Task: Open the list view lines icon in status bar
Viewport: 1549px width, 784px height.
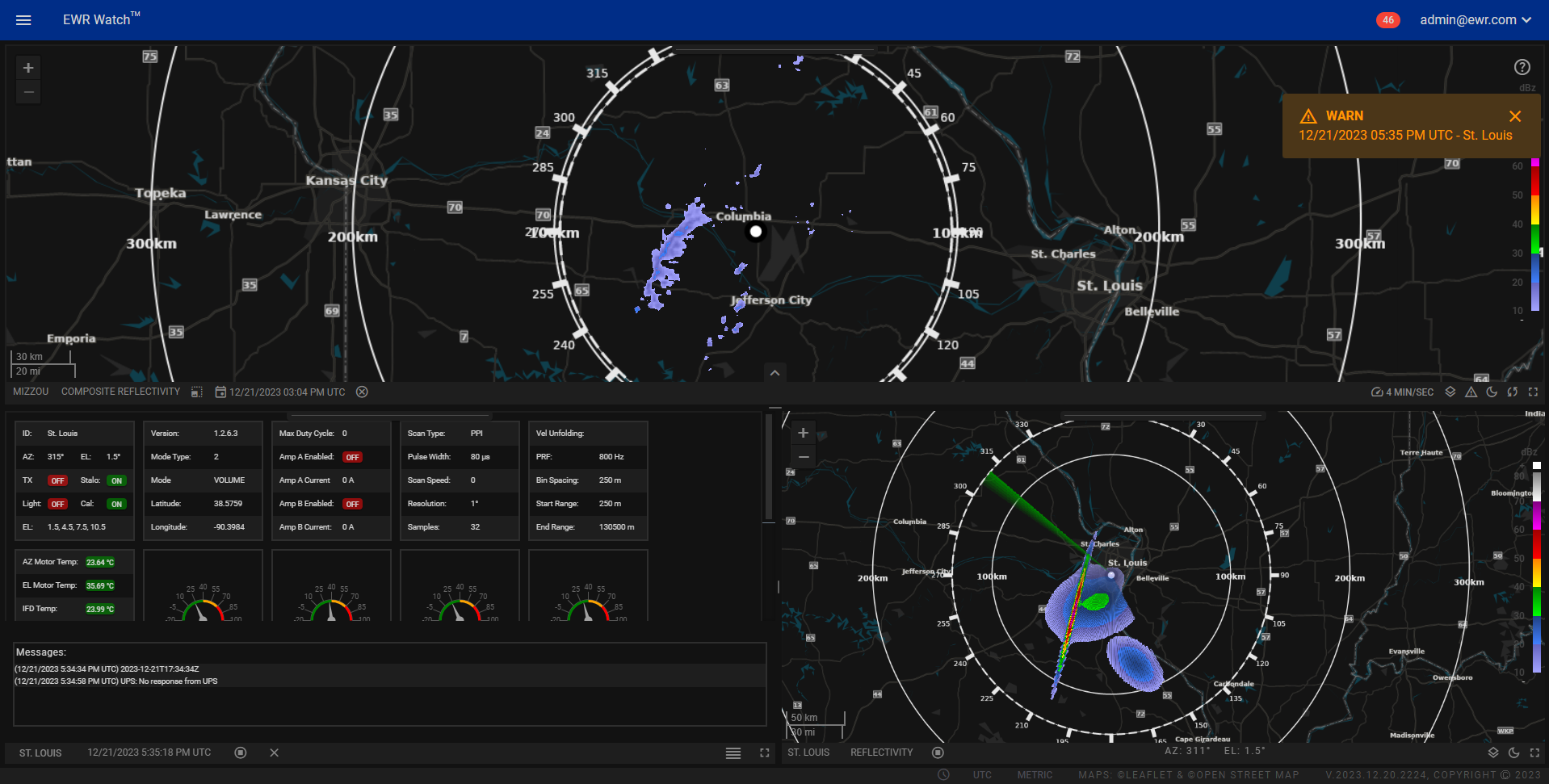Action: [x=733, y=753]
